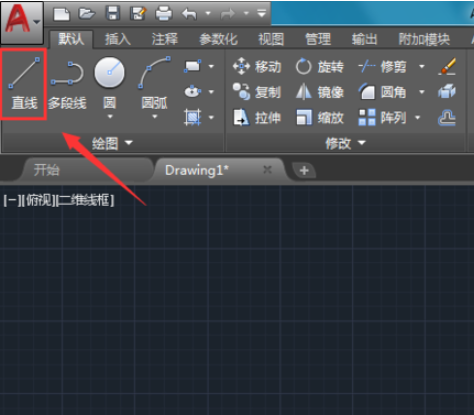Click the Plot/Print icon
Image resolution: width=474 pixels, height=415 pixels.
pyautogui.click(x=163, y=14)
